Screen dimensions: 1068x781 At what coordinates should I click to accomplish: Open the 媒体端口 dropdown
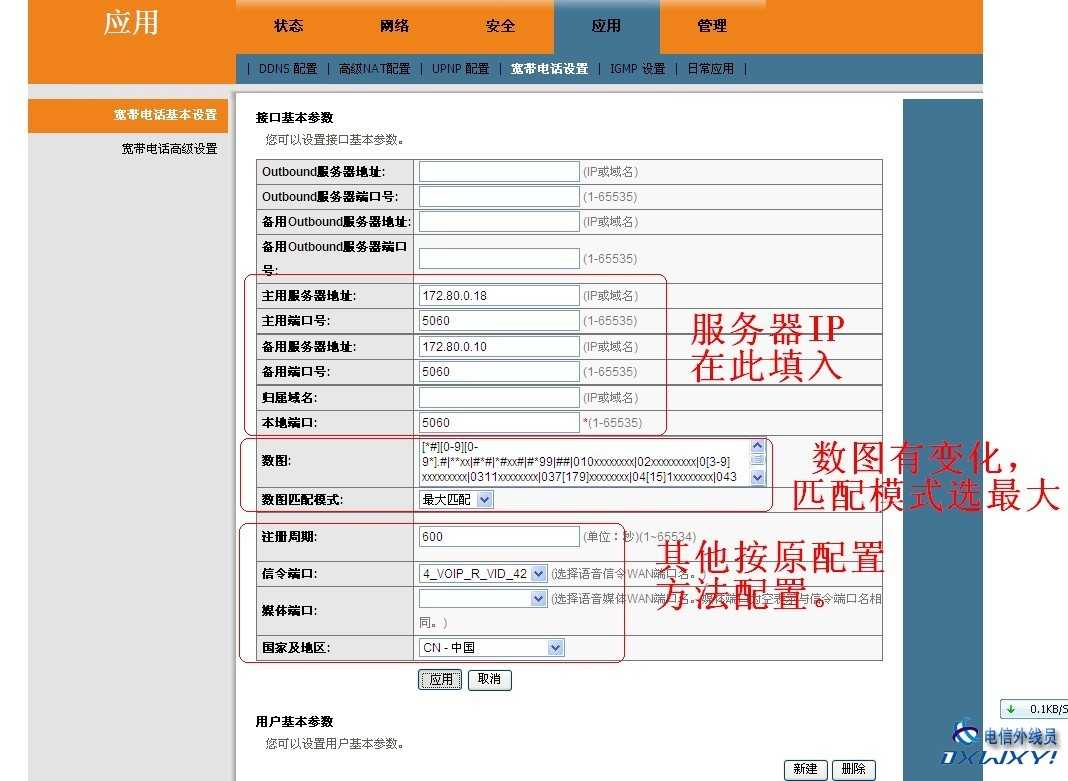(483, 599)
